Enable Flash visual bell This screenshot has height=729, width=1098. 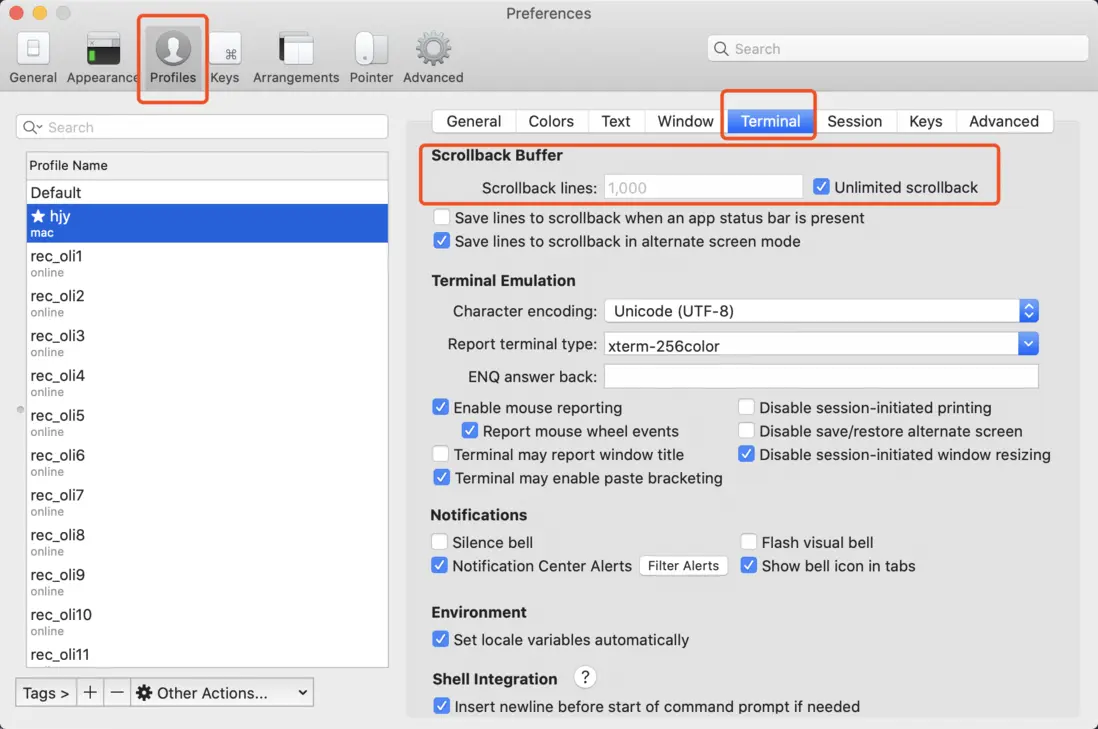749,542
